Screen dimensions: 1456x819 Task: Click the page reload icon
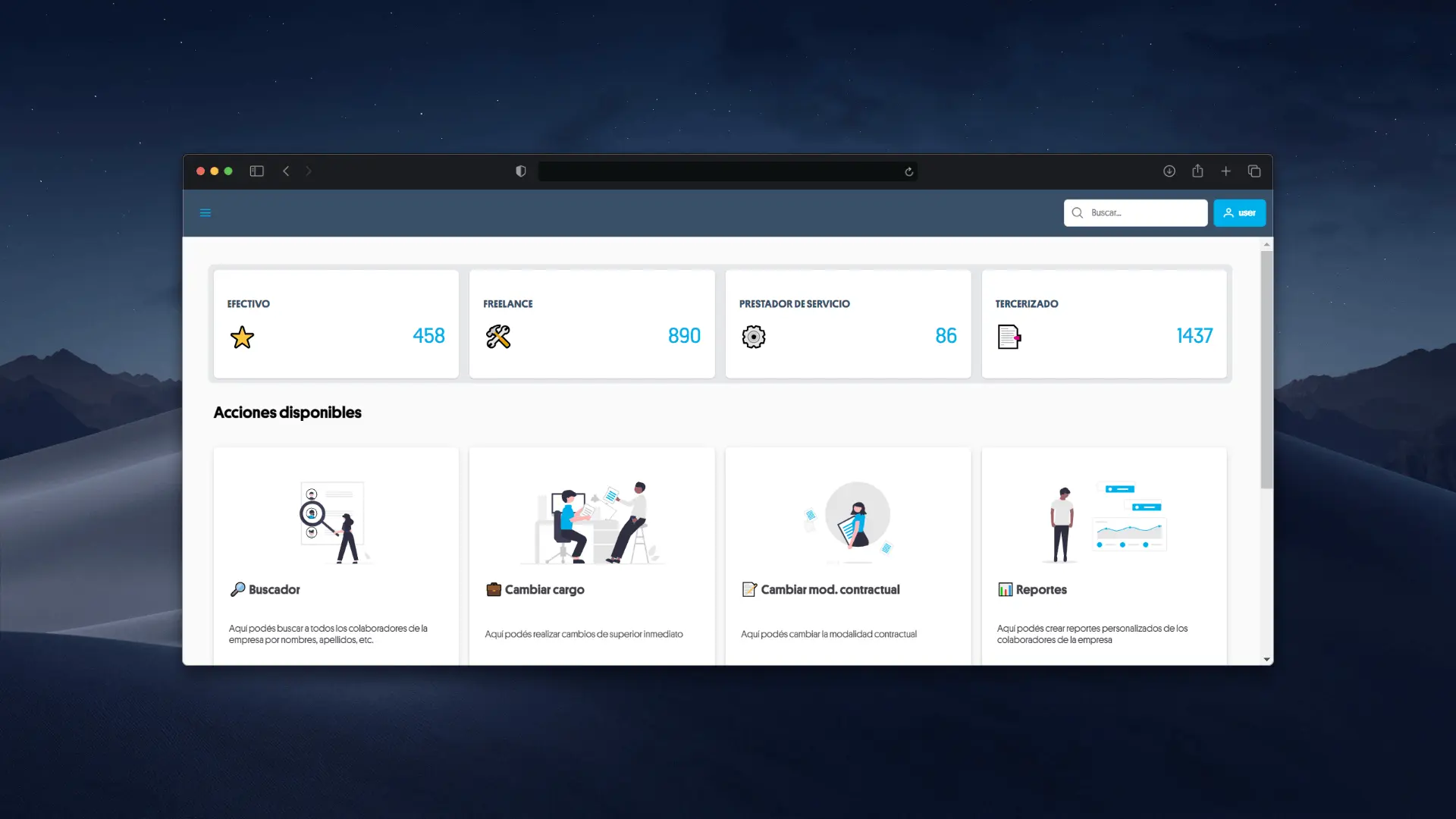pyautogui.click(x=908, y=172)
